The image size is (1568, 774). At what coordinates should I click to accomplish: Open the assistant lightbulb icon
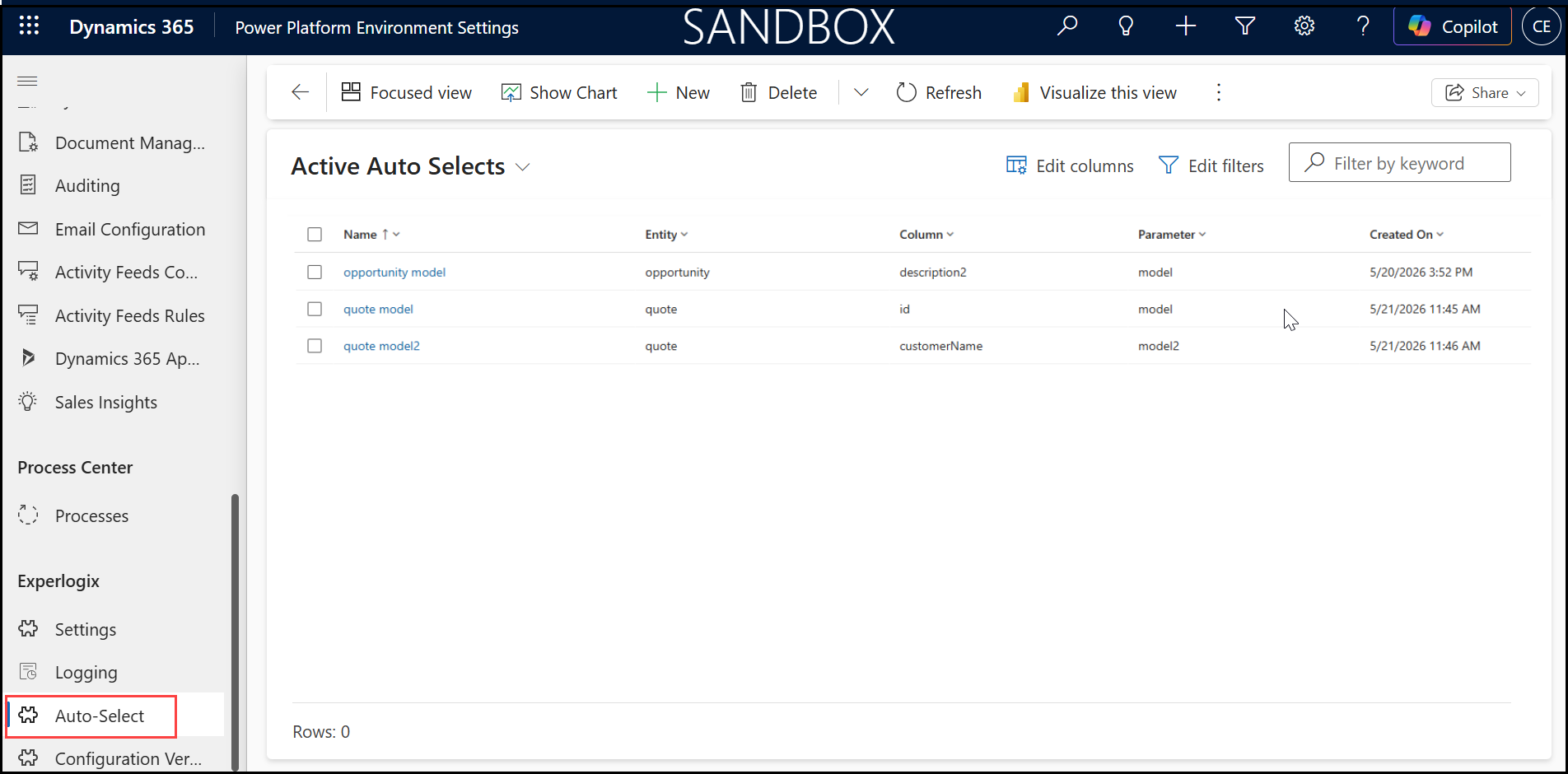coord(1126,26)
